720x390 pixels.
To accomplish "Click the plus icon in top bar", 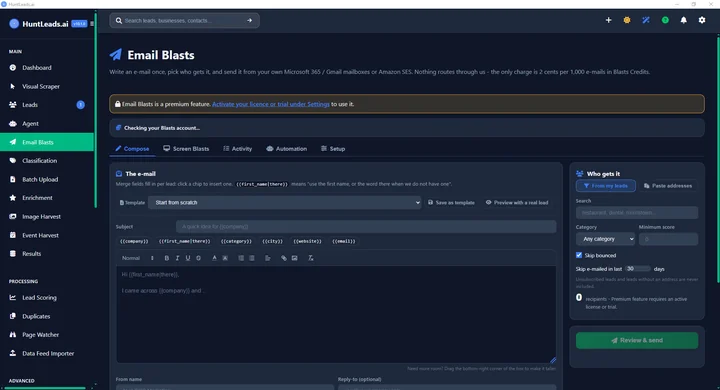I will click(x=608, y=20).
